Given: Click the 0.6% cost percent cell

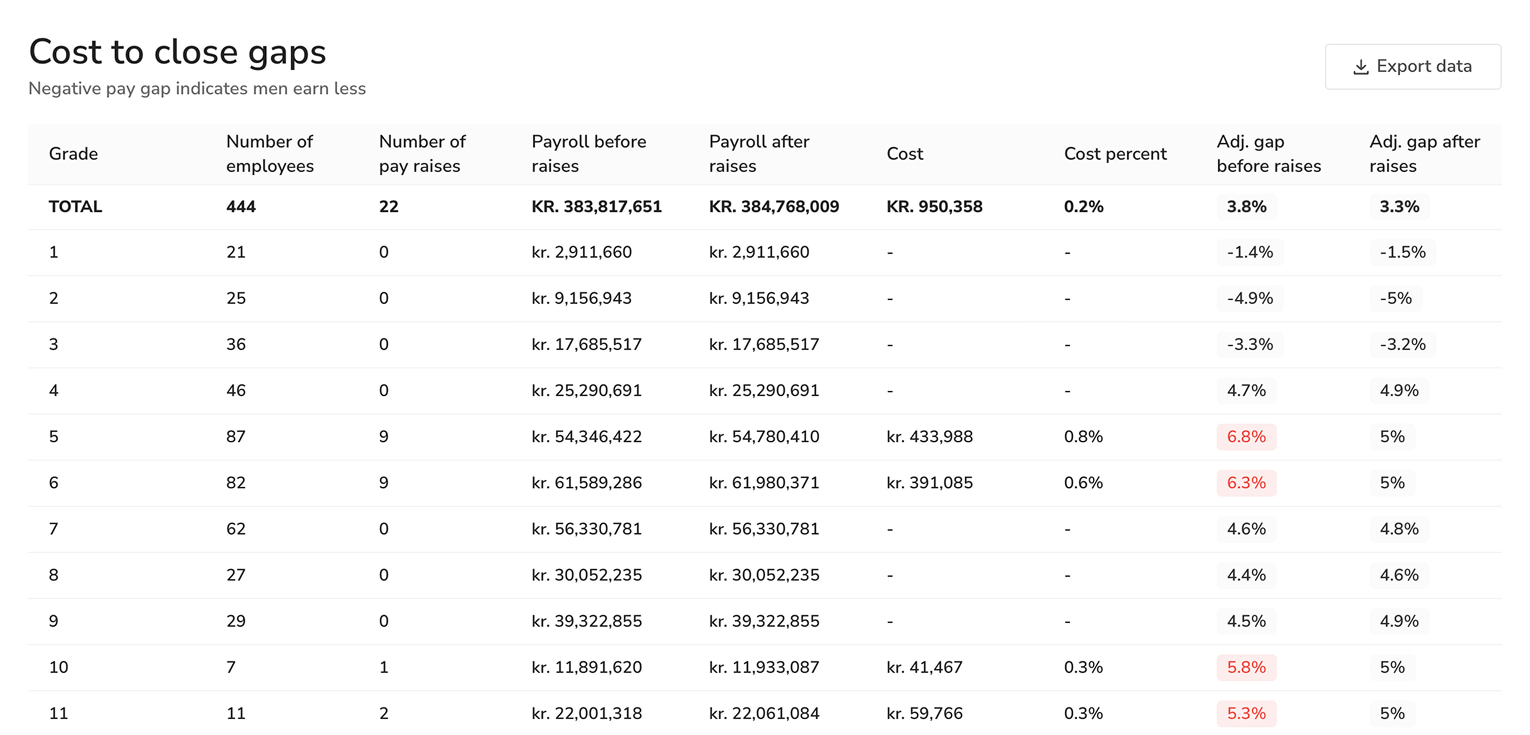Looking at the screenshot, I should click(1083, 483).
